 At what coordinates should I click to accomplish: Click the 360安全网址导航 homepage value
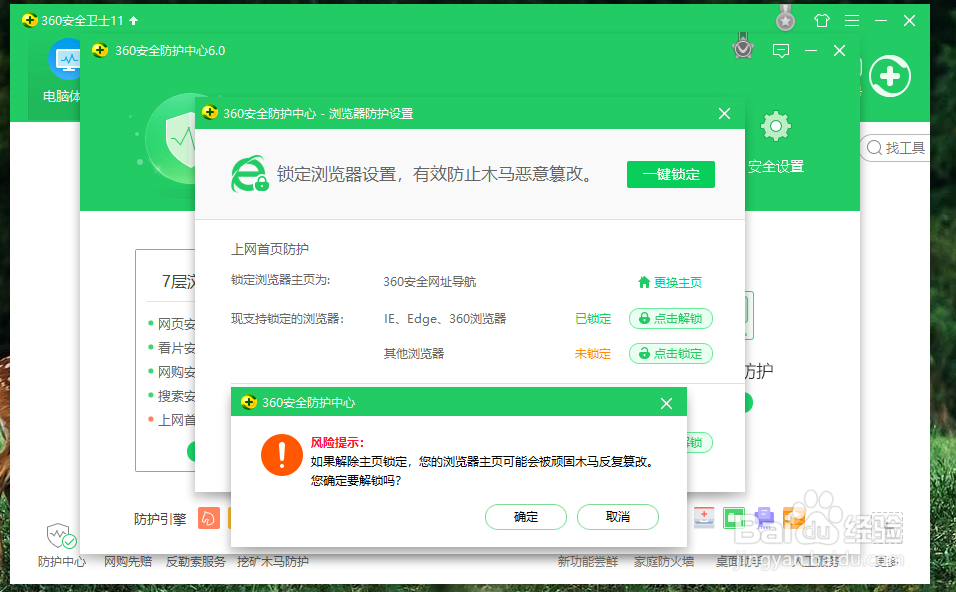pyautogui.click(x=429, y=282)
